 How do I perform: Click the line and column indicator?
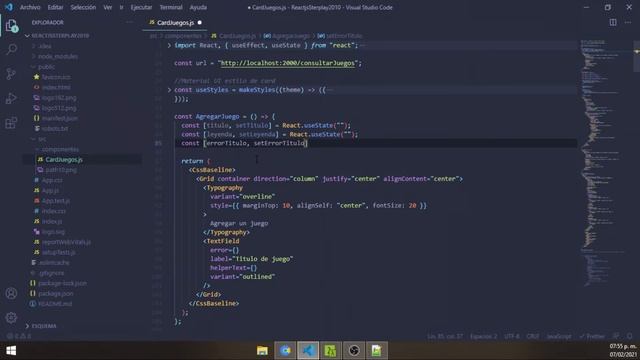point(445,336)
